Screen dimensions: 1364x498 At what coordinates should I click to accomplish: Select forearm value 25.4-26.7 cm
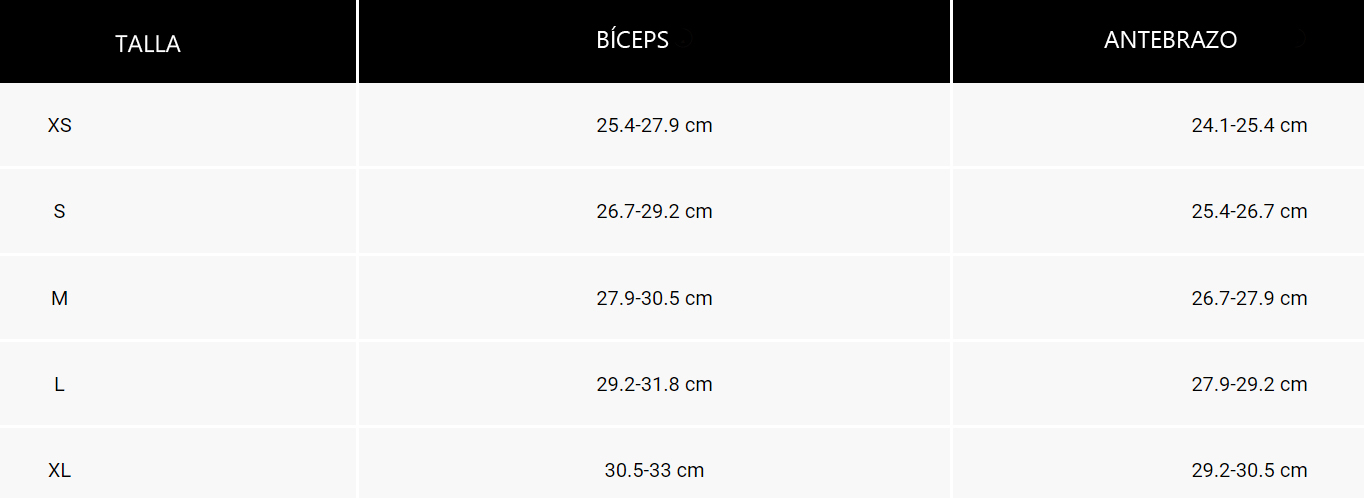(x=1249, y=212)
